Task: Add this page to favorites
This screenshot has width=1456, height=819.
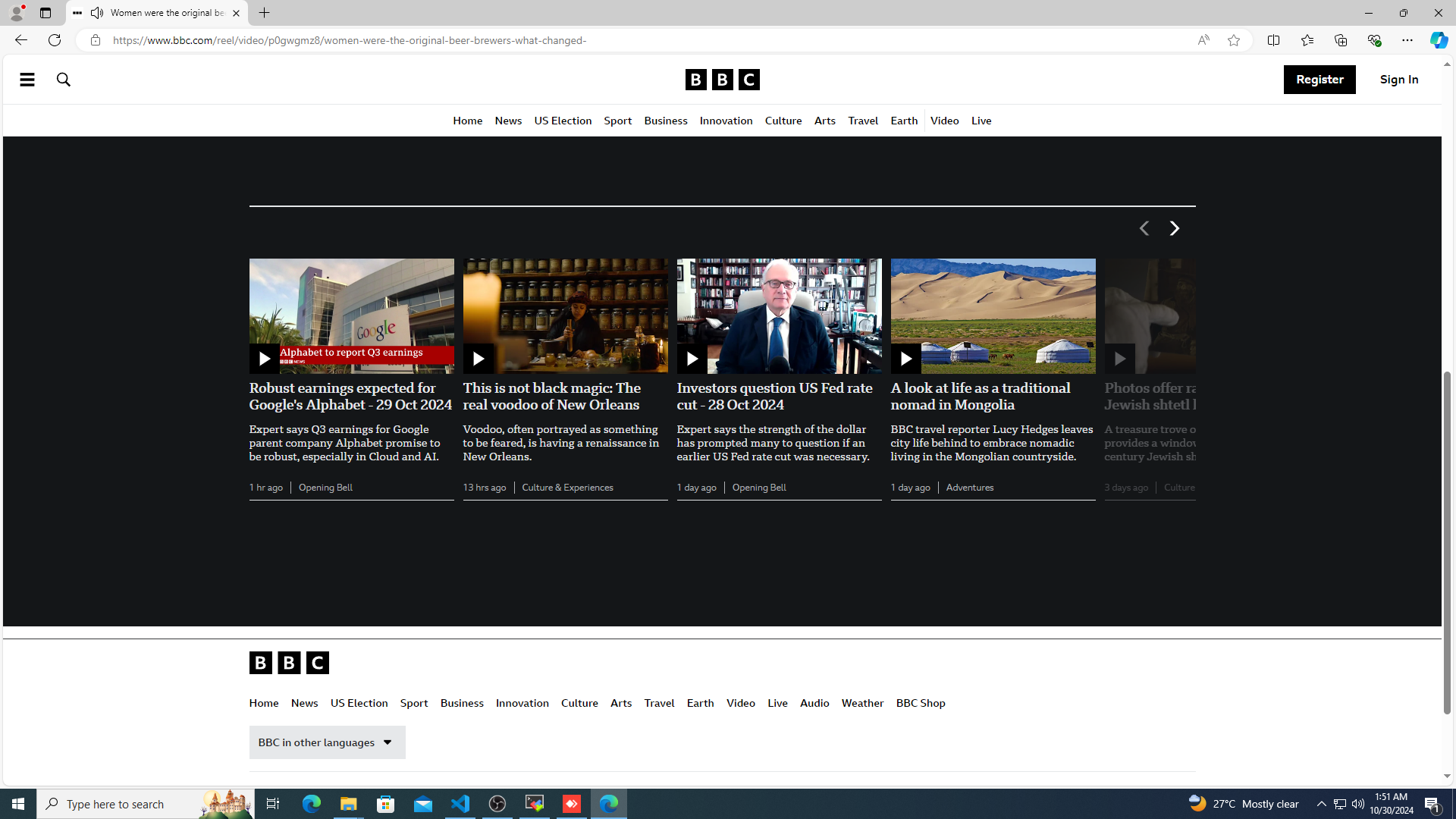Action: pyautogui.click(x=1233, y=40)
